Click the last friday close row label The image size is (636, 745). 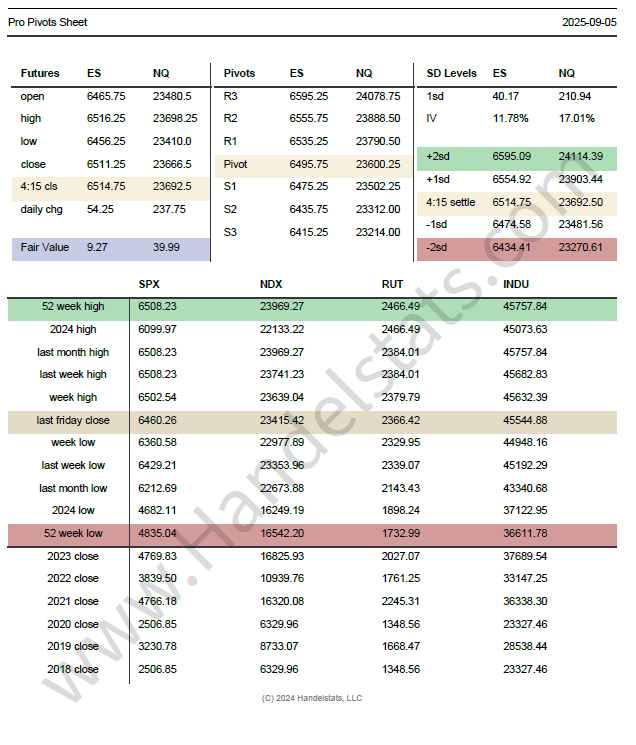(x=73, y=420)
